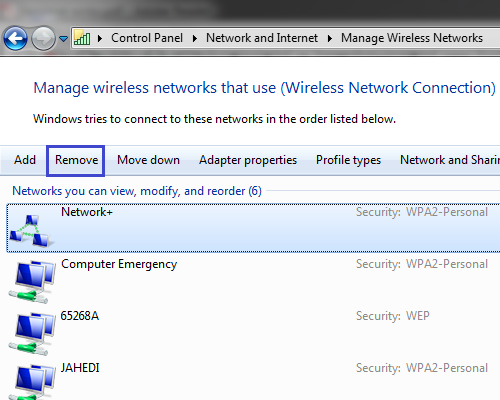Click the Back navigation arrow button
The image size is (500, 400).
pyautogui.click(x=15, y=39)
